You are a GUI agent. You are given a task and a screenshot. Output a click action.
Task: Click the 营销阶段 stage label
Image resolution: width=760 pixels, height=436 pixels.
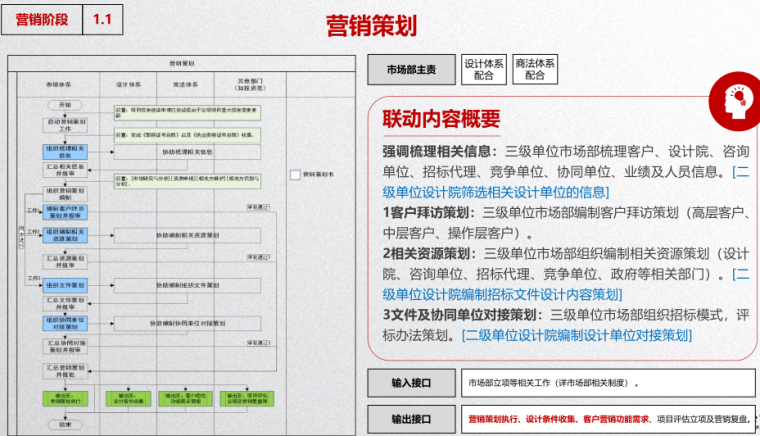coord(42,20)
